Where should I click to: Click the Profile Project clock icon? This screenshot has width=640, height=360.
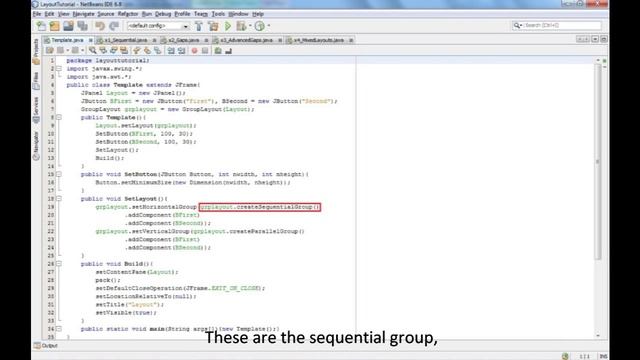coord(260,26)
